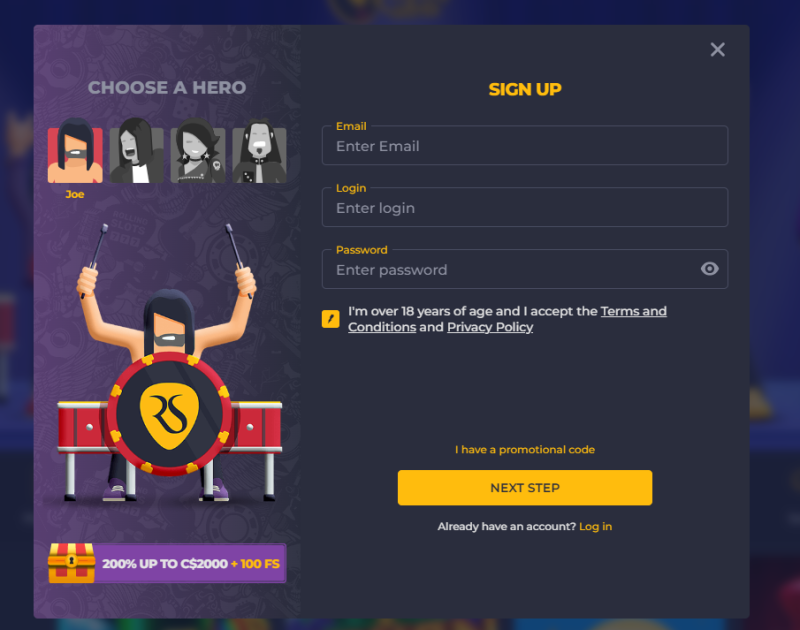Show password with the eye icon

(x=709, y=269)
